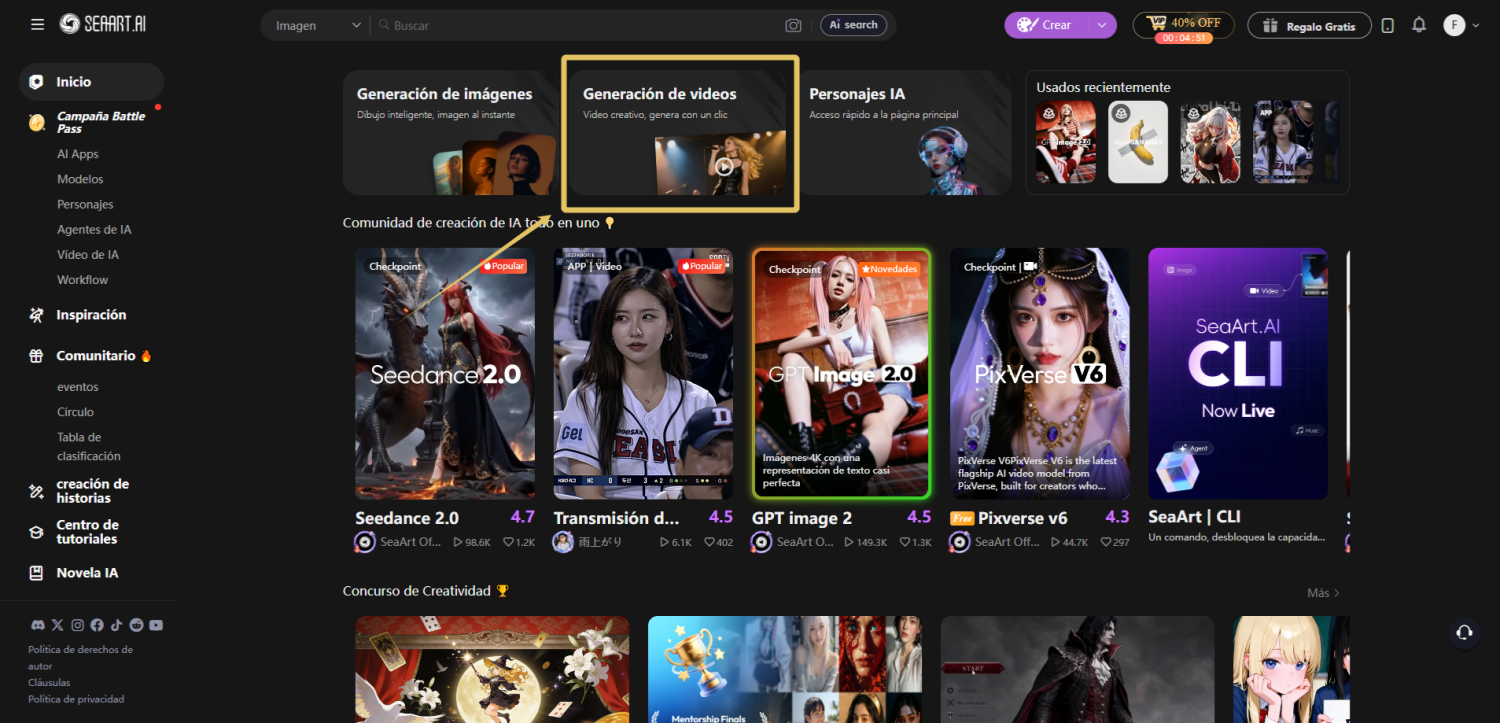Open the user avatar "F"
This screenshot has width=1500, height=723.
pos(1454,25)
